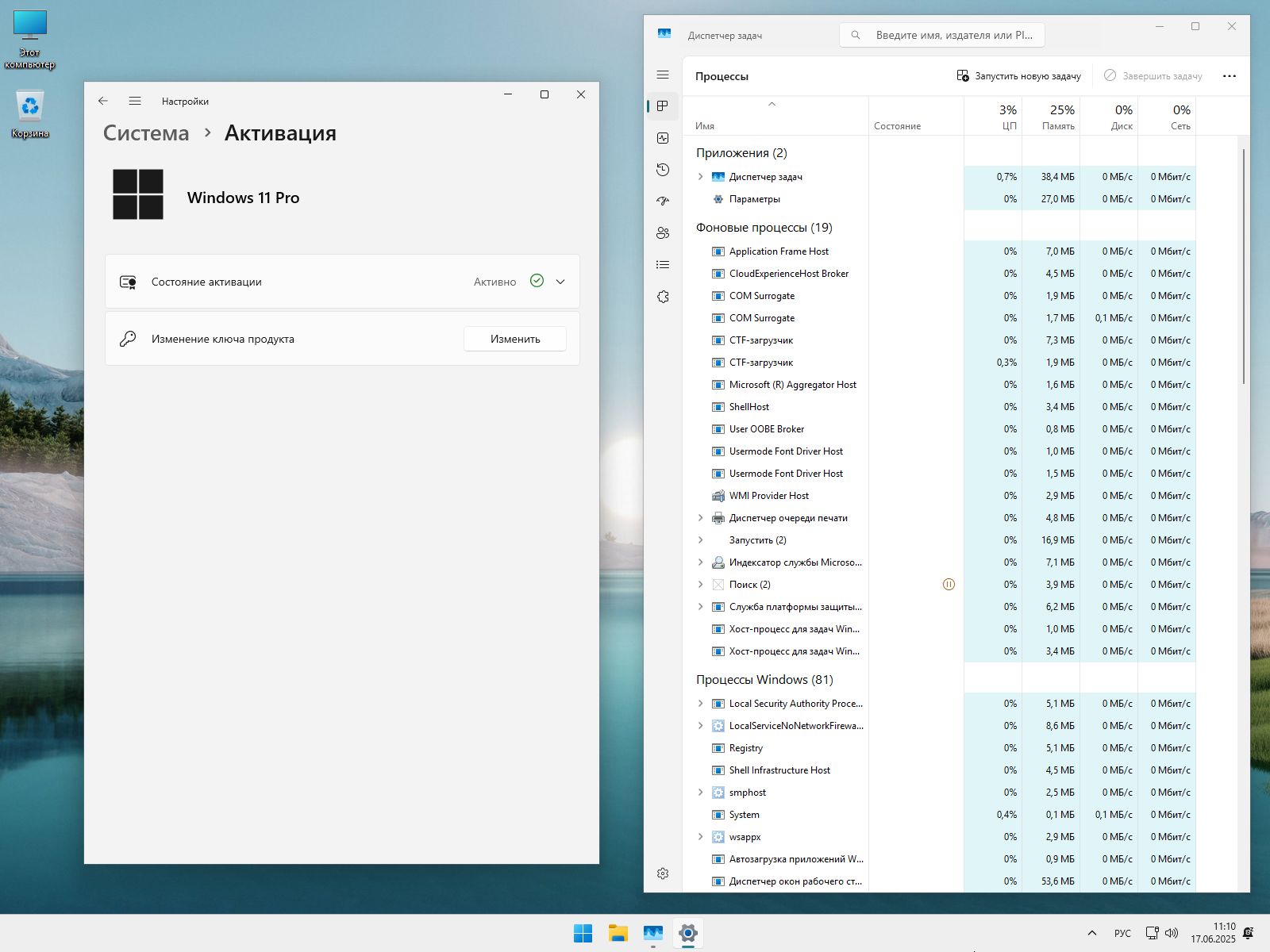Select the ShellHost process row

939,407
